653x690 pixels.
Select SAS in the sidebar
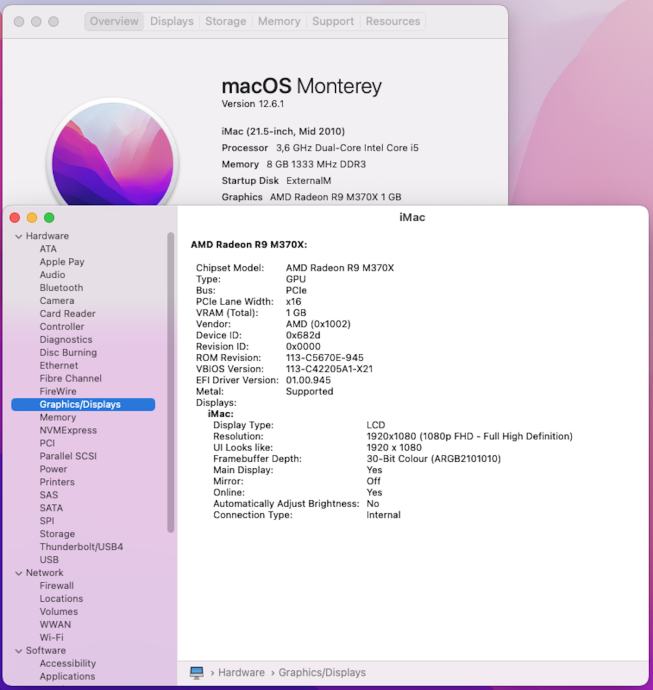tap(49, 495)
